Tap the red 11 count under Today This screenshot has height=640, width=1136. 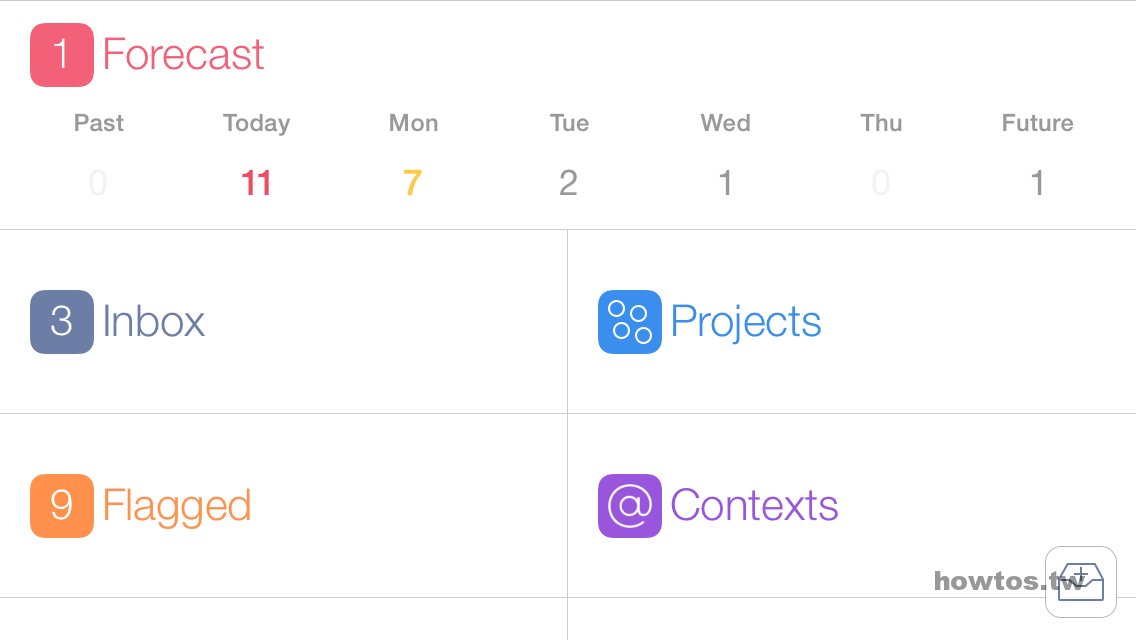click(256, 183)
